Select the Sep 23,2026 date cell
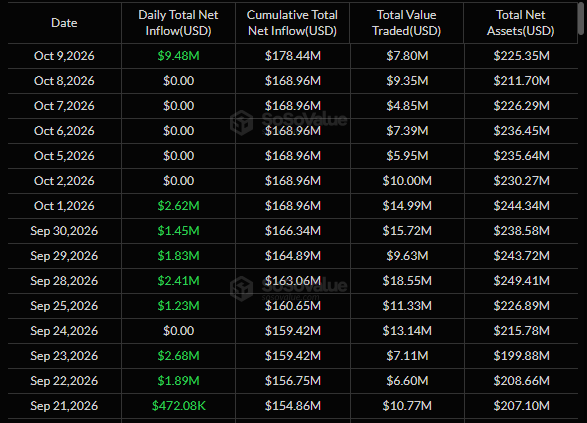The image size is (587, 423). point(64,356)
